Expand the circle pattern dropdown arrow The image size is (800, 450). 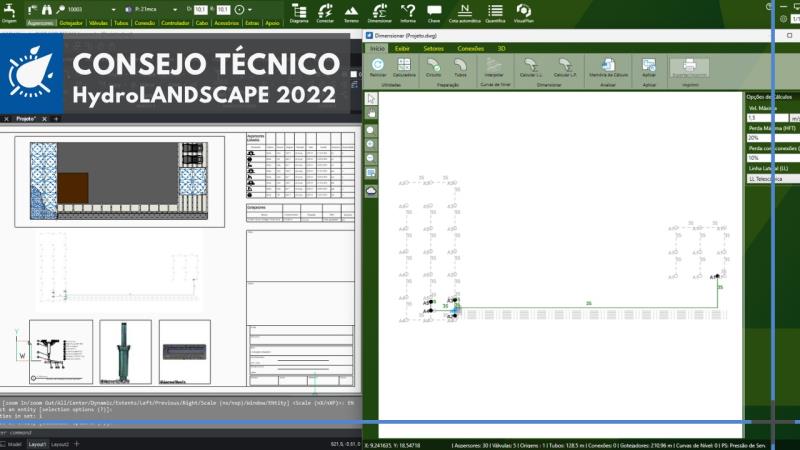[x=249, y=9]
